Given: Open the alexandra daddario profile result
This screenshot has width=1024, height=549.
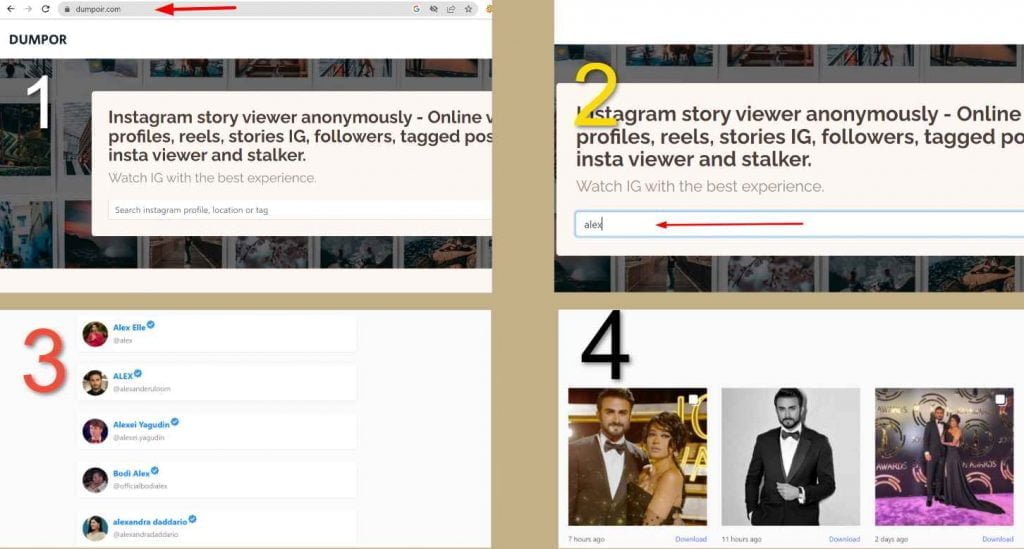Looking at the screenshot, I should pos(150,522).
